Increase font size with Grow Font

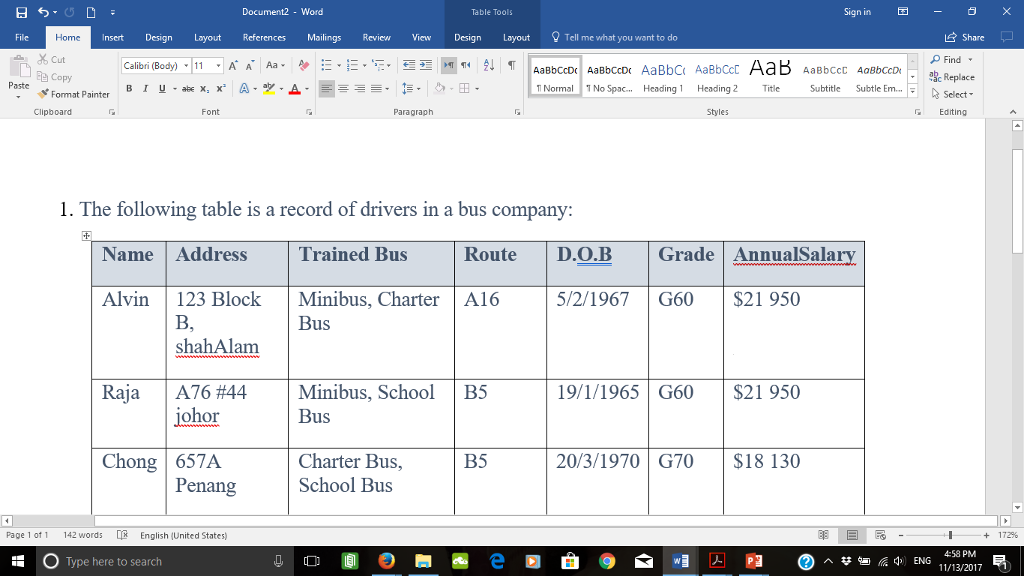click(x=233, y=66)
